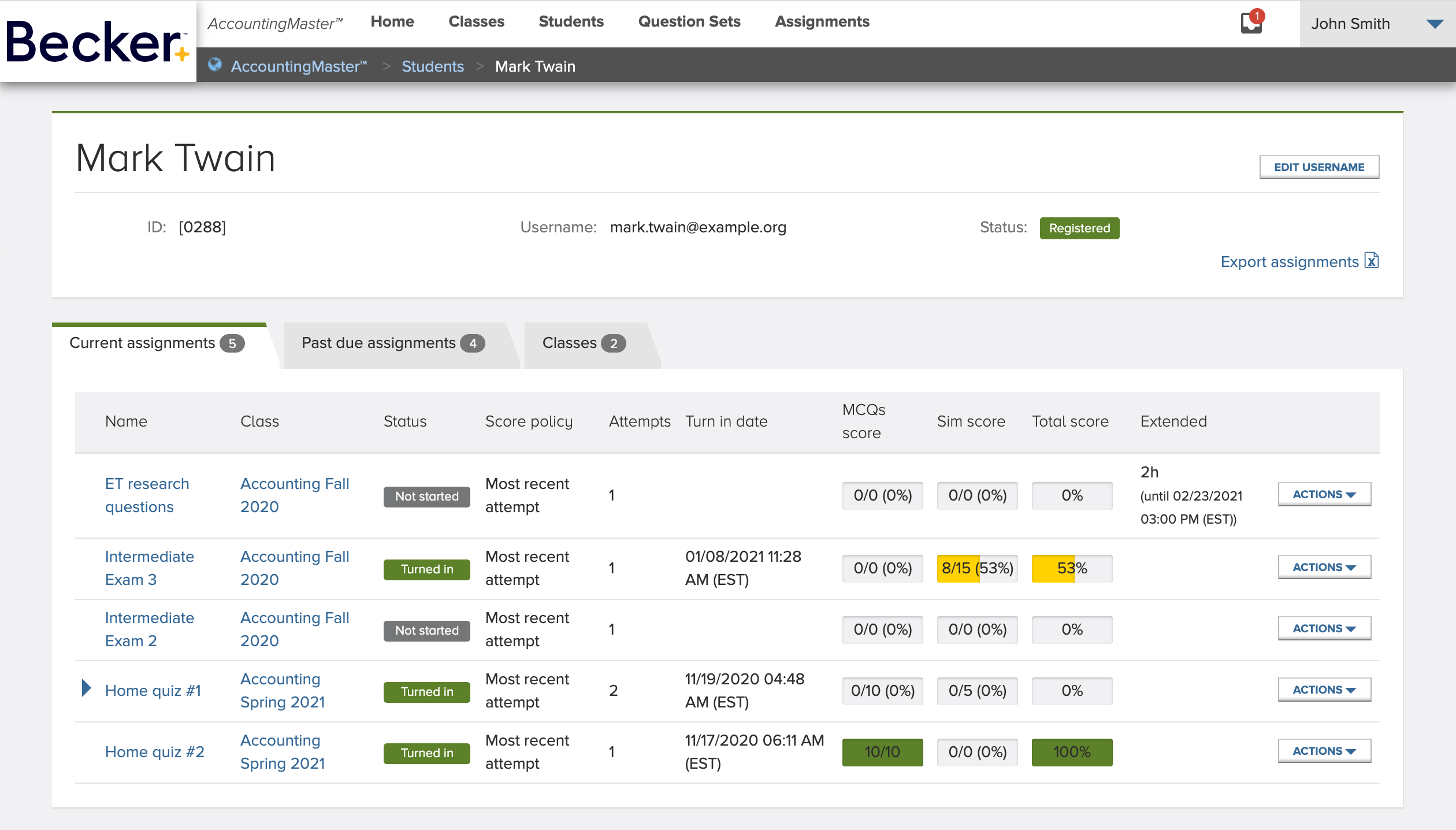Open Assignments in top navigation
This screenshot has height=830, width=1456.
822,21
